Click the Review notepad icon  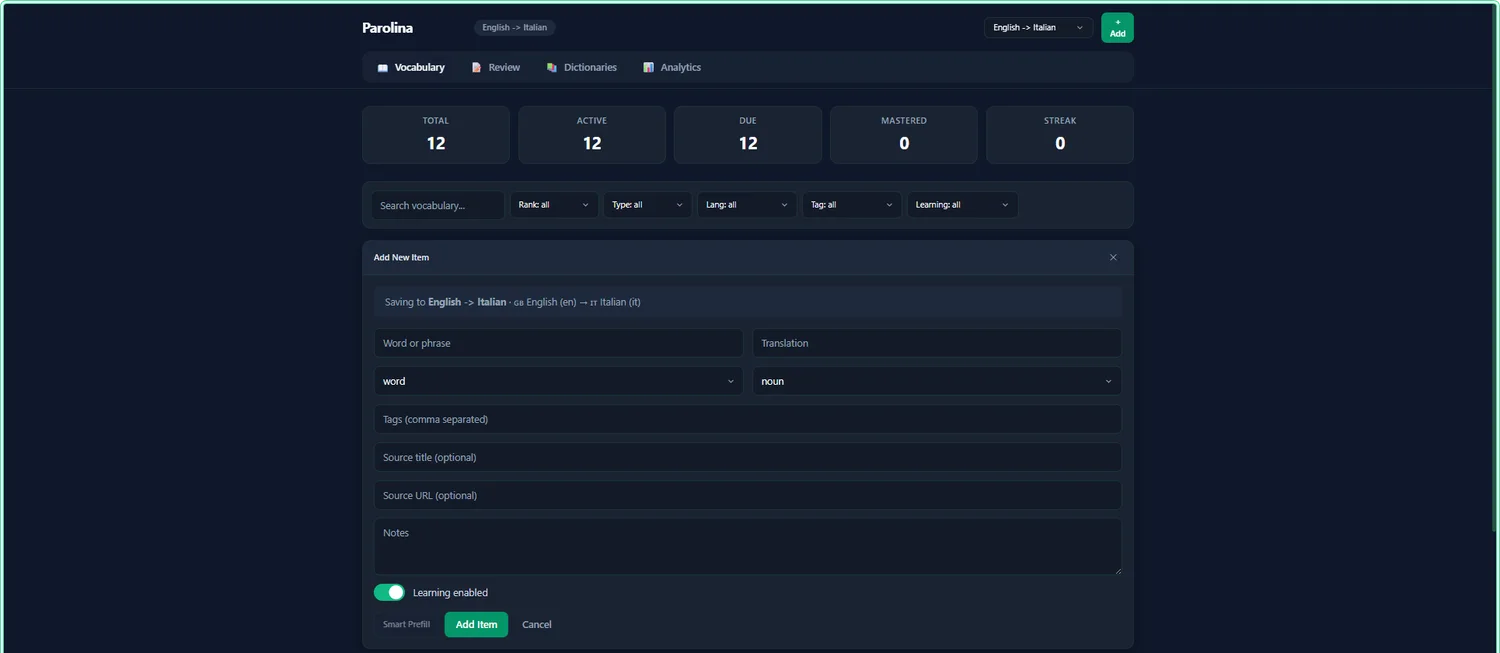[476, 68]
